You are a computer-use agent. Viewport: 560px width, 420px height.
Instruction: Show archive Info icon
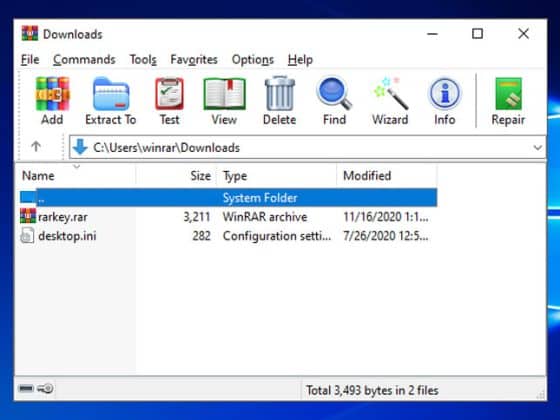pos(445,94)
